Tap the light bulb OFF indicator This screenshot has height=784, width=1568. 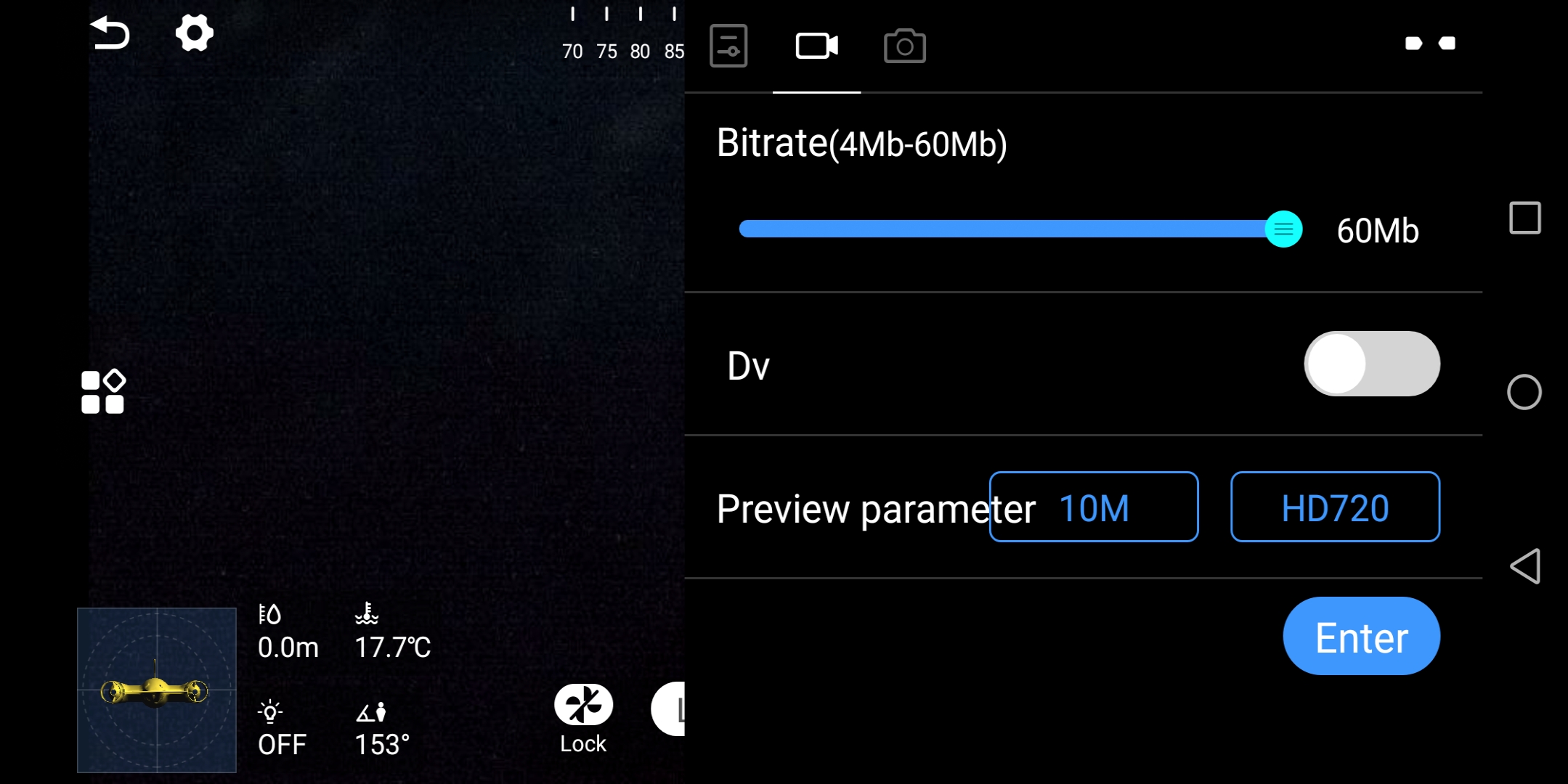coord(270,712)
